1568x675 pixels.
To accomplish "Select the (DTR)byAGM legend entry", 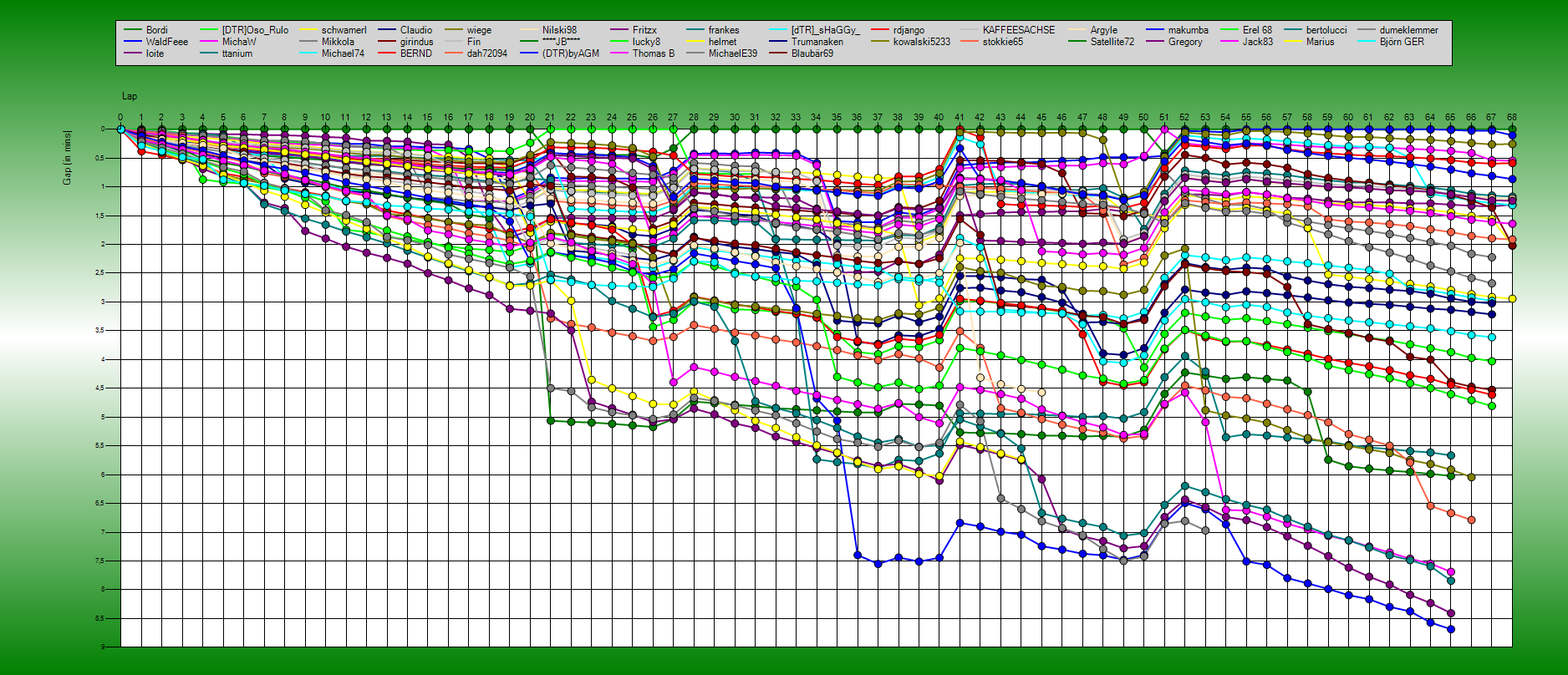I will click(570, 53).
